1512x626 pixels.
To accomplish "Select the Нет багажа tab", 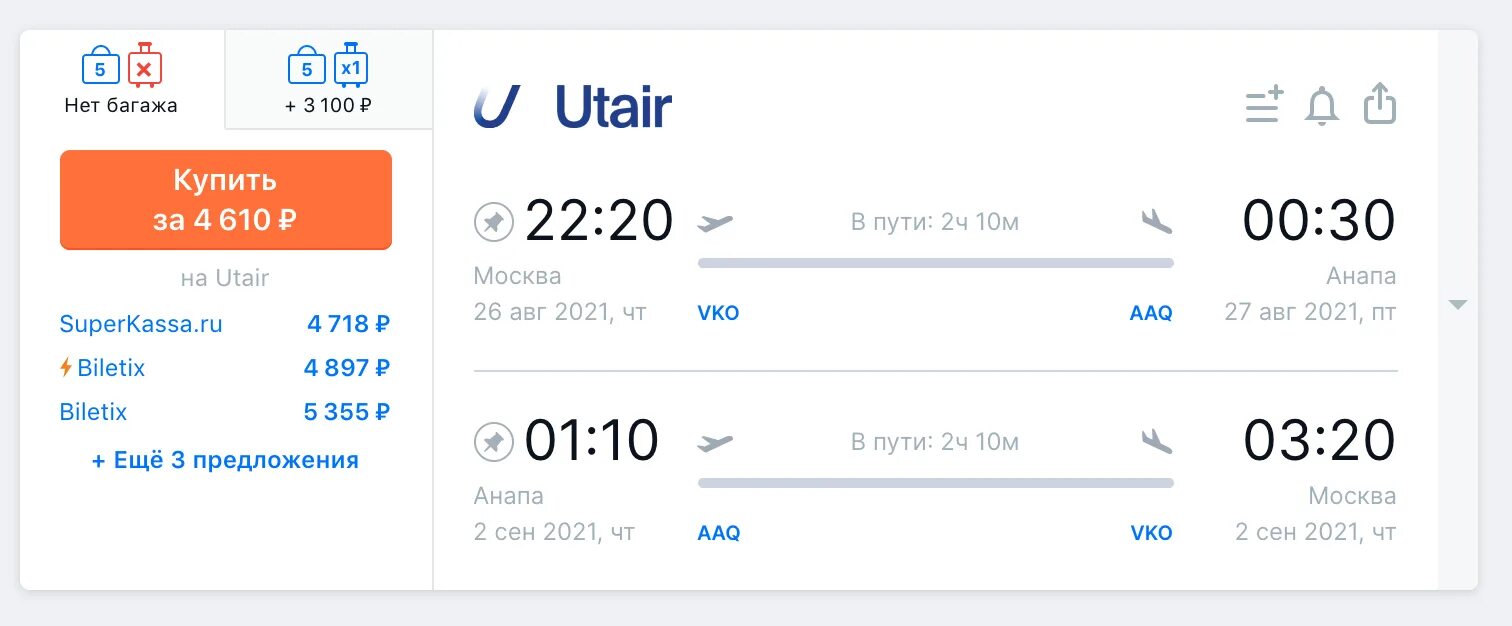I will coord(121,80).
